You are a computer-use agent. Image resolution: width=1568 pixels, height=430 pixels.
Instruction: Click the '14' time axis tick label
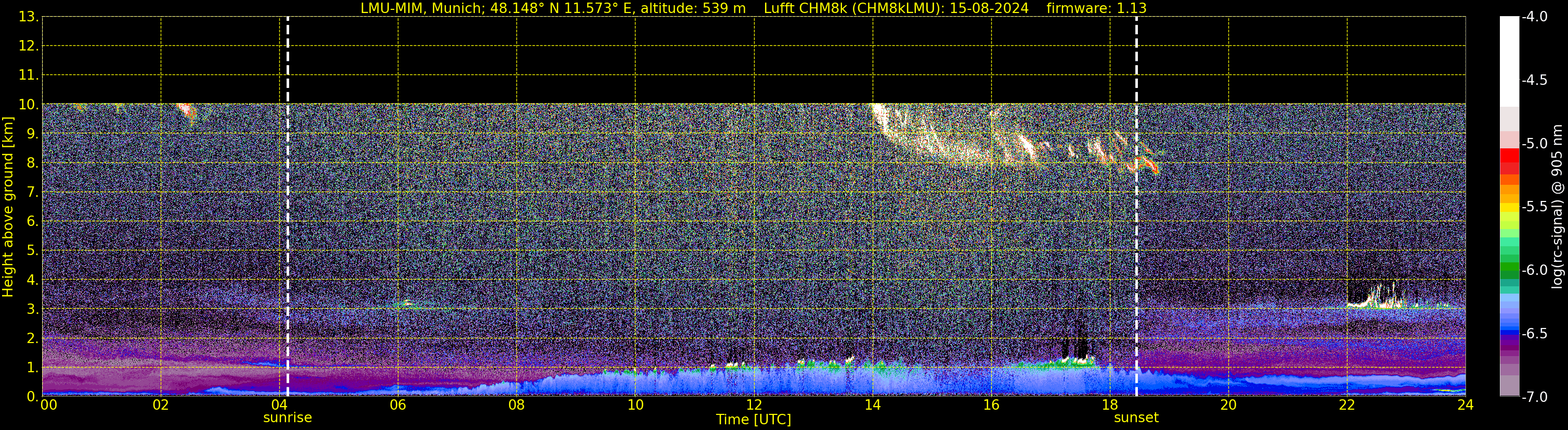pyautogui.click(x=873, y=405)
